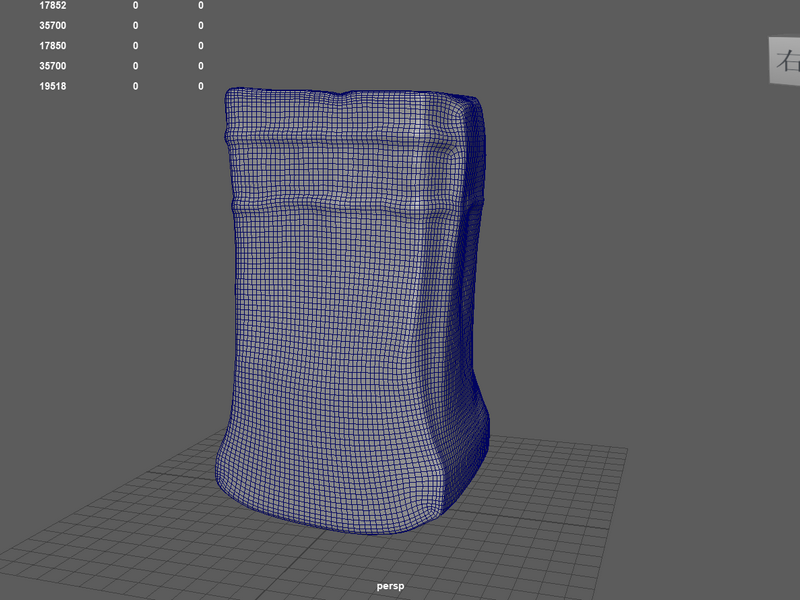Click the persp camera label
The height and width of the screenshot is (600, 800).
390,586
